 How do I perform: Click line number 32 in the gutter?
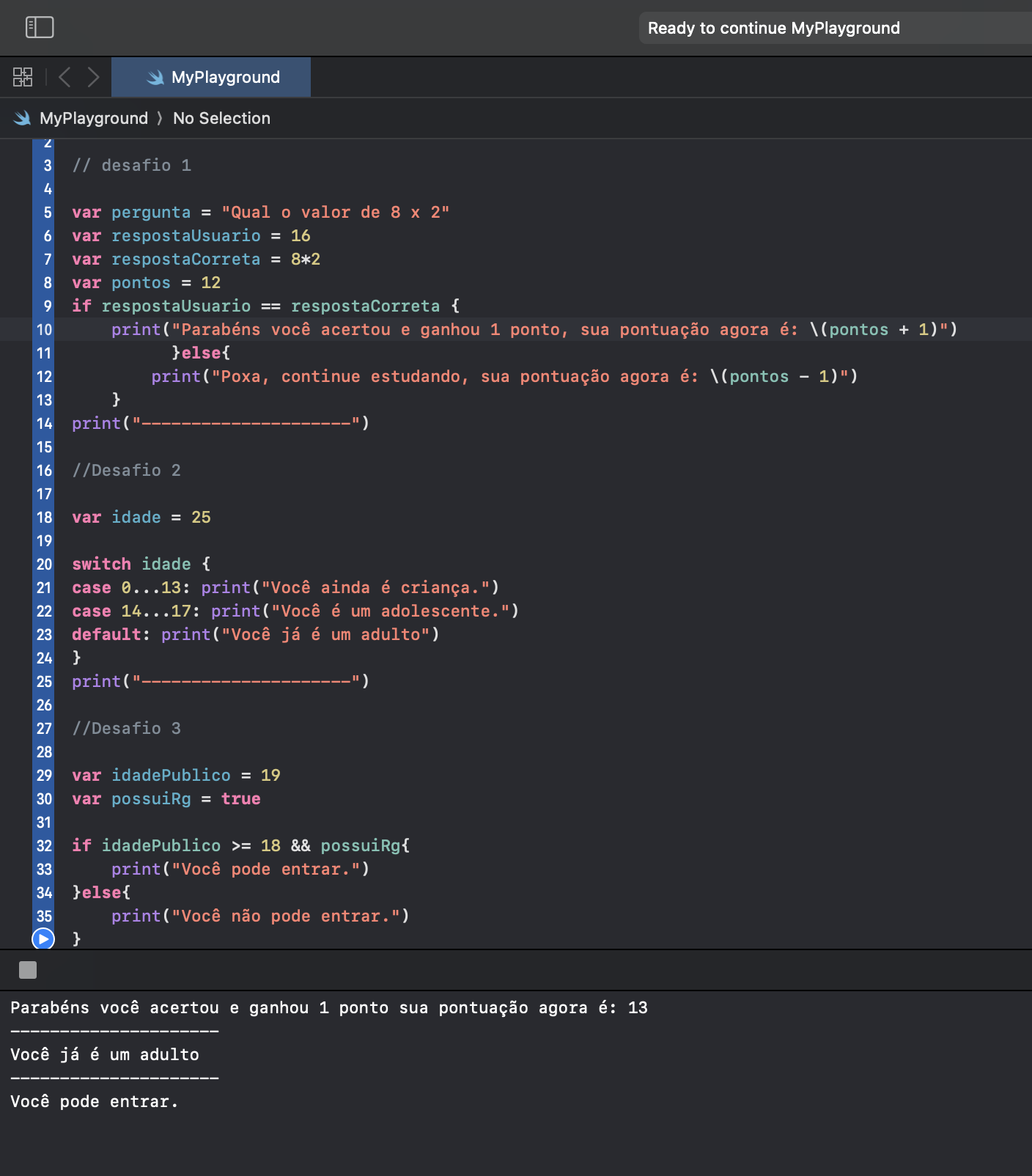coord(45,846)
